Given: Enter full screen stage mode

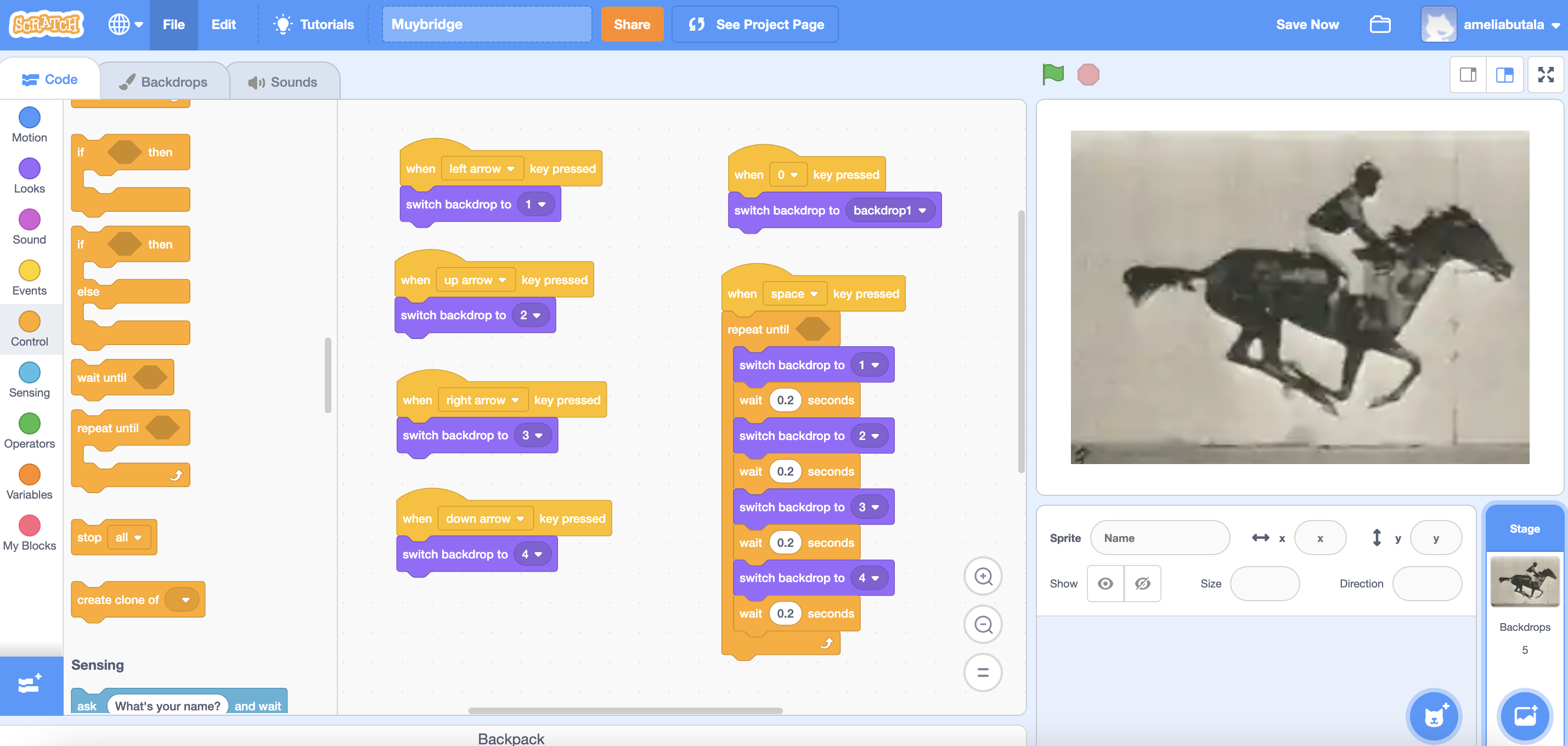Looking at the screenshot, I should pyautogui.click(x=1546, y=75).
